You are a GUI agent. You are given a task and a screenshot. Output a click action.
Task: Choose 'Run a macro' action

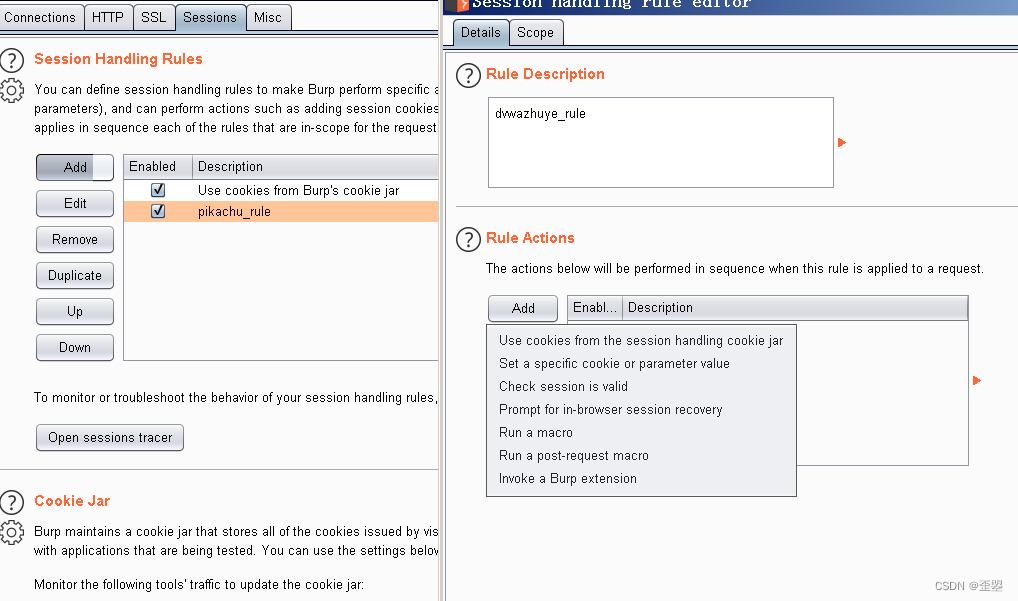tap(641, 433)
